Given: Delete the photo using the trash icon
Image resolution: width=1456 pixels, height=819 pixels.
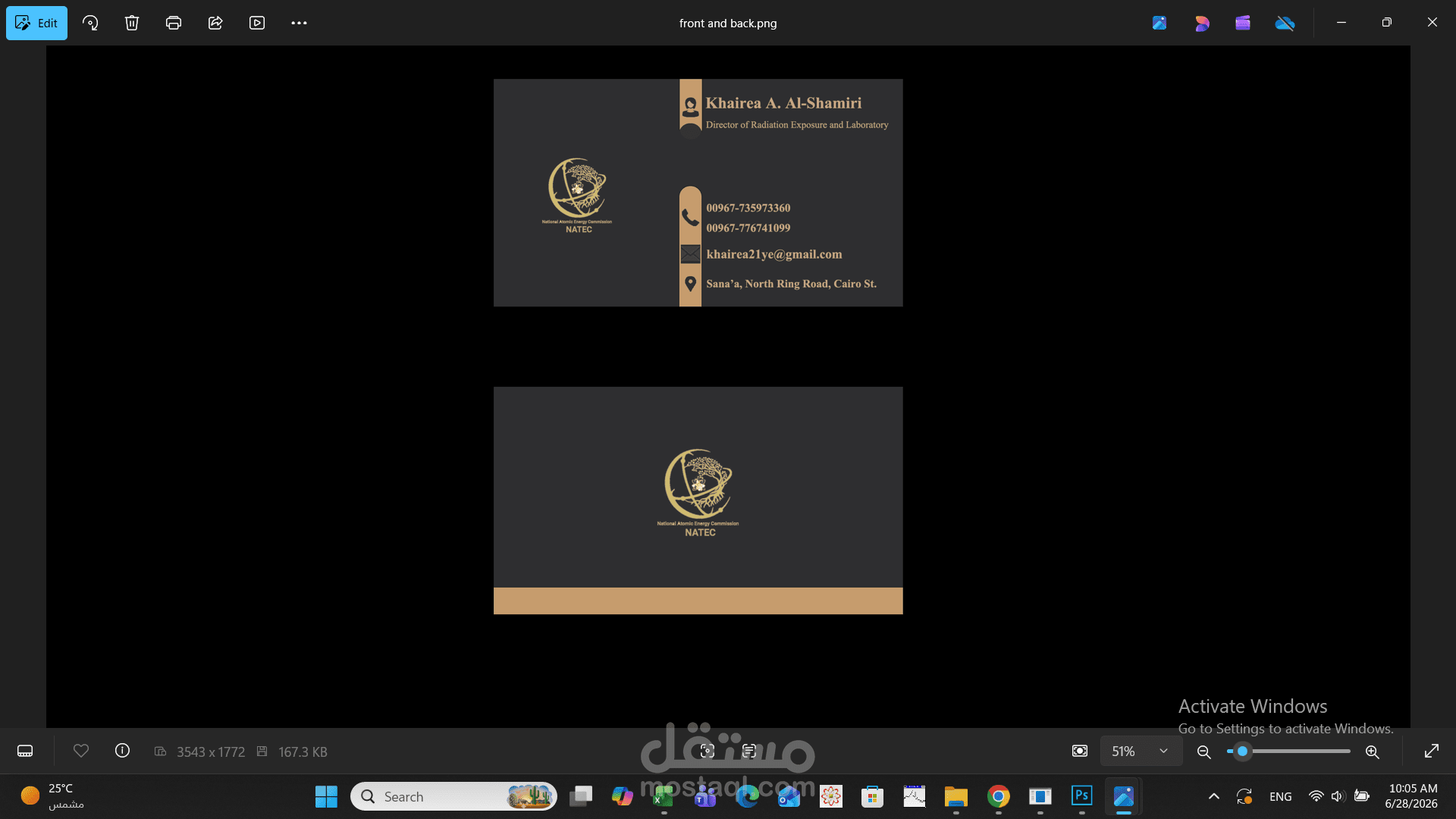Looking at the screenshot, I should click(x=132, y=23).
